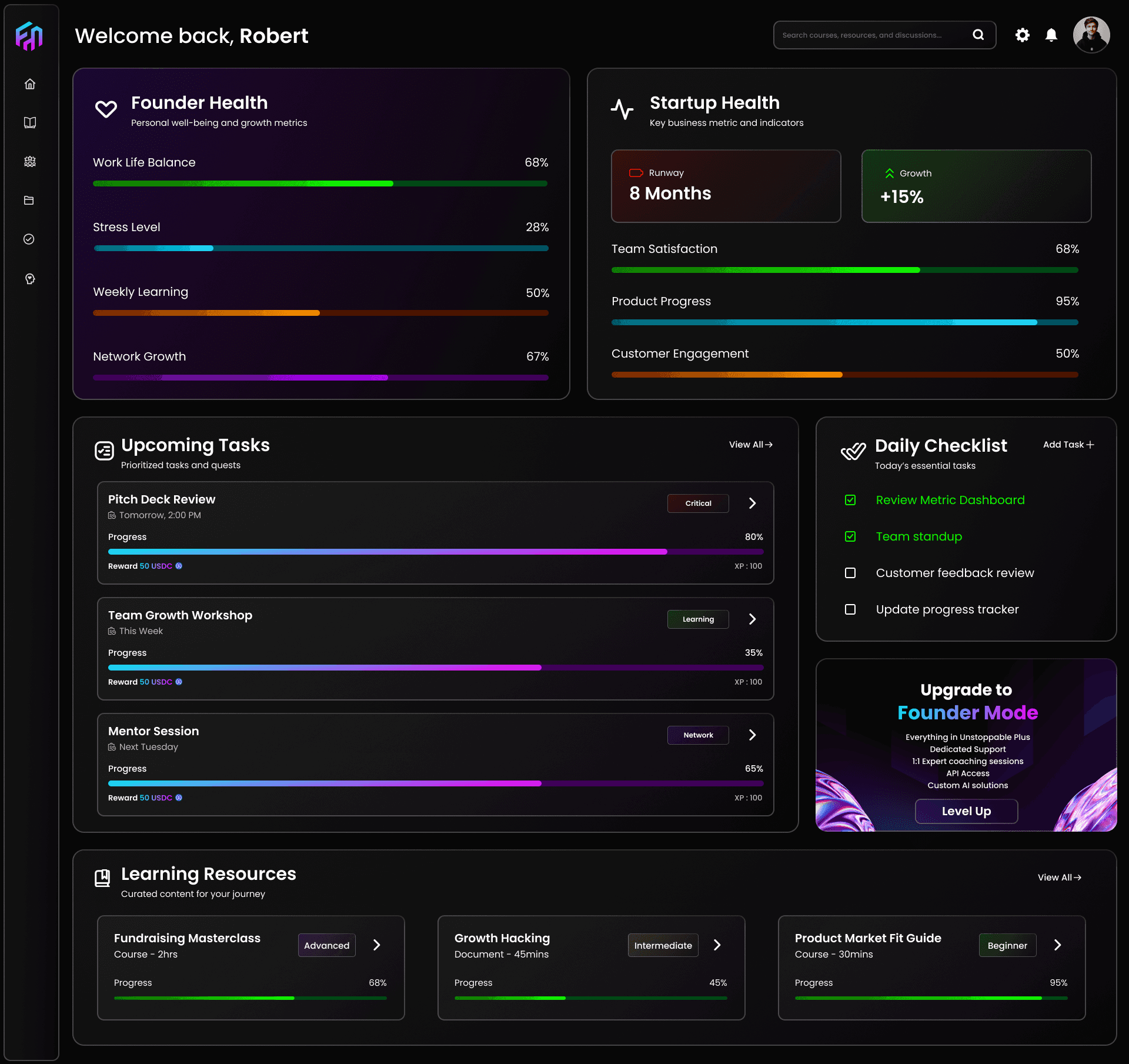Click the Upcoming Tasks checklist icon
Viewport: 1129px width, 1064px height.
[105, 451]
